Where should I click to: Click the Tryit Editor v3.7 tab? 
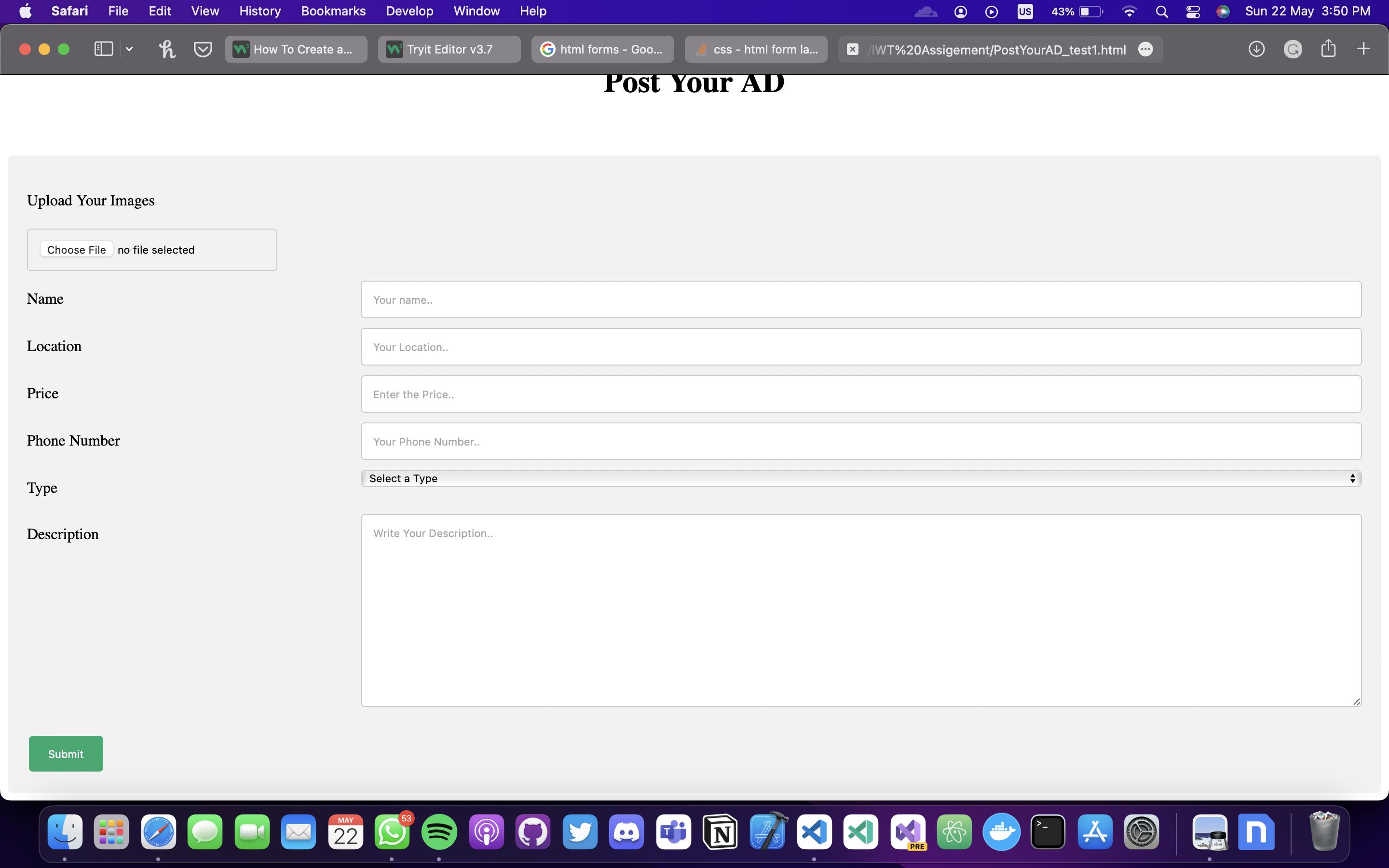tap(449, 49)
